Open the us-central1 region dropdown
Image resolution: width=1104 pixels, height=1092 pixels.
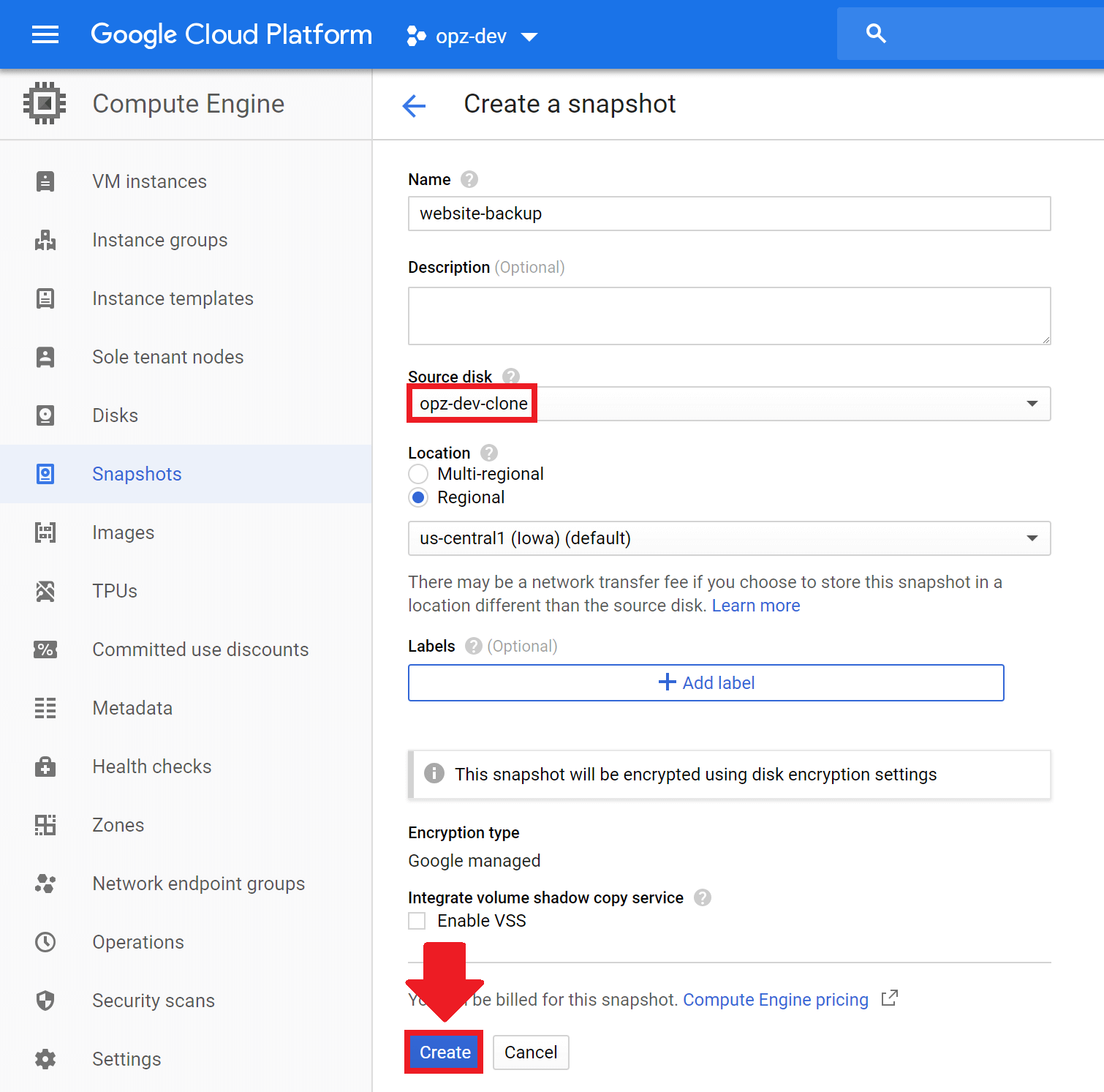tap(729, 538)
